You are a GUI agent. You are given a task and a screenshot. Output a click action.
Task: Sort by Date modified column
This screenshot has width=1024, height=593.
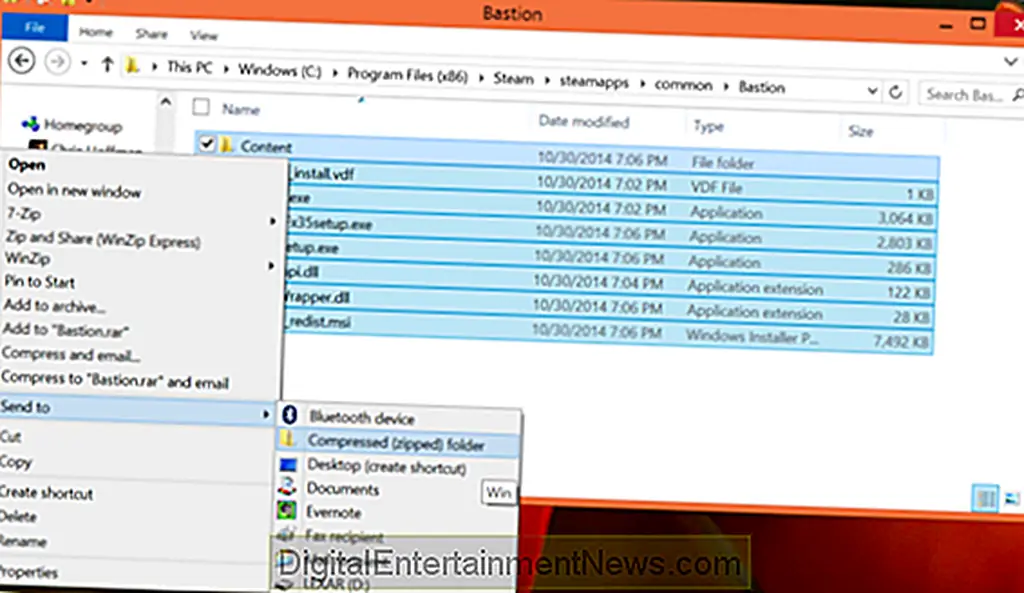(584, 121)
